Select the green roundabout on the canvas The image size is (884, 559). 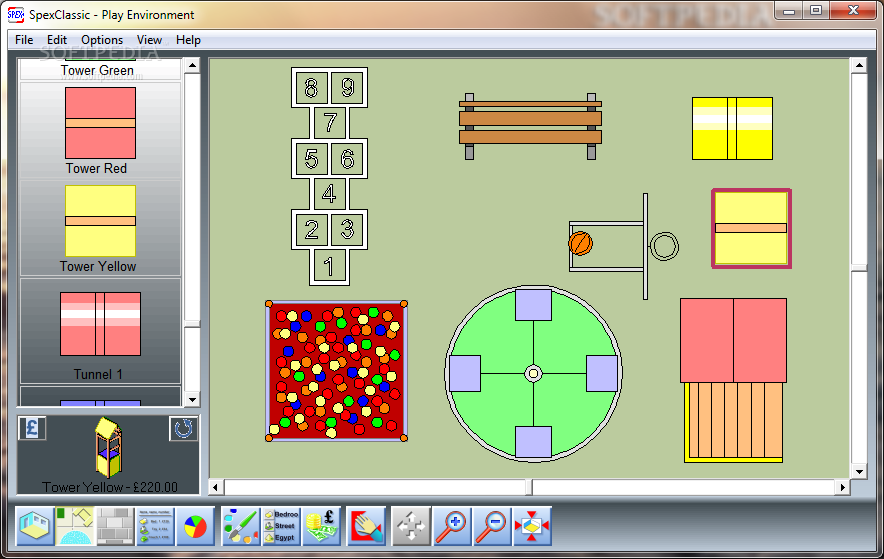point(533,374)
